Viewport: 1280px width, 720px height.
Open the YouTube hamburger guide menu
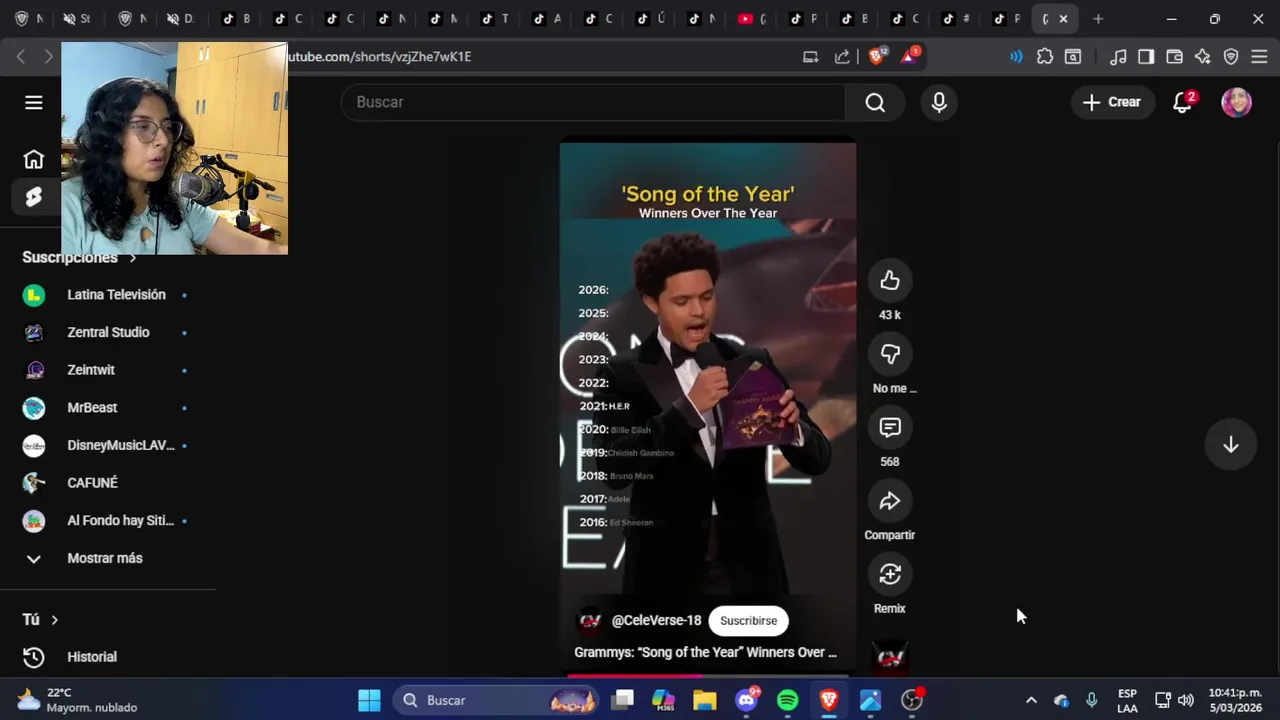(34, 103)
